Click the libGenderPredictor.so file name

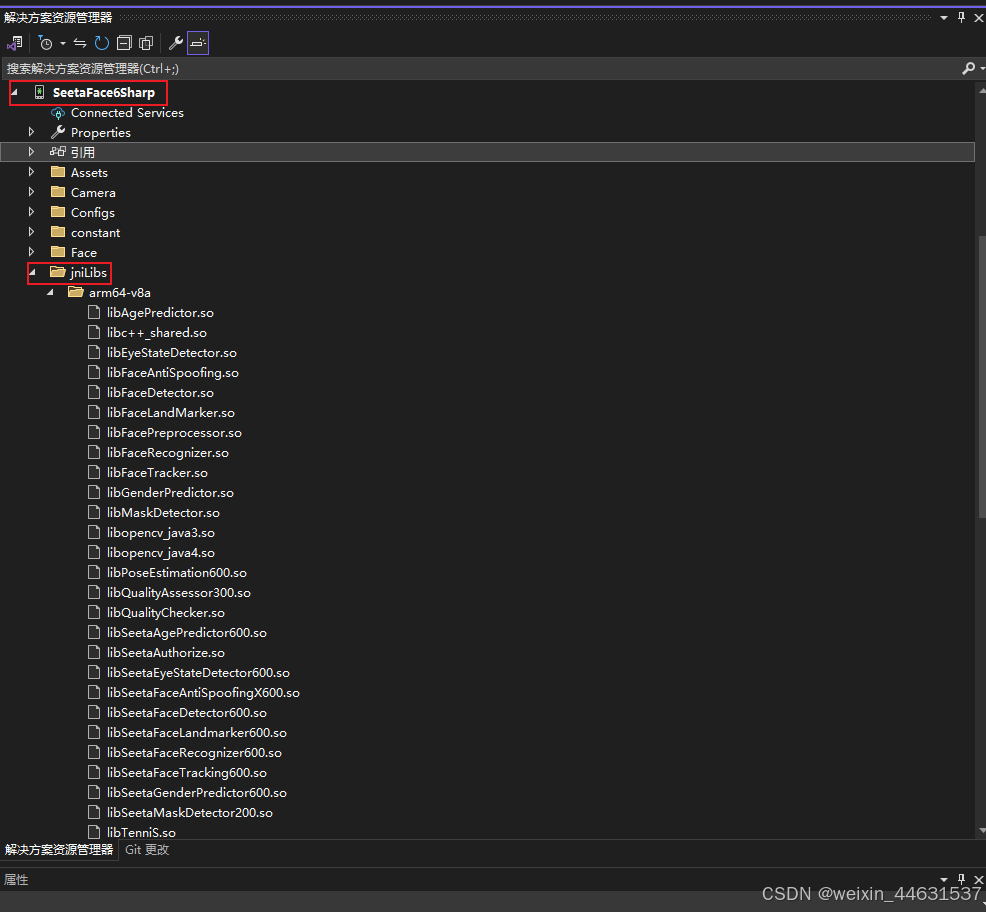click(170, 492)
